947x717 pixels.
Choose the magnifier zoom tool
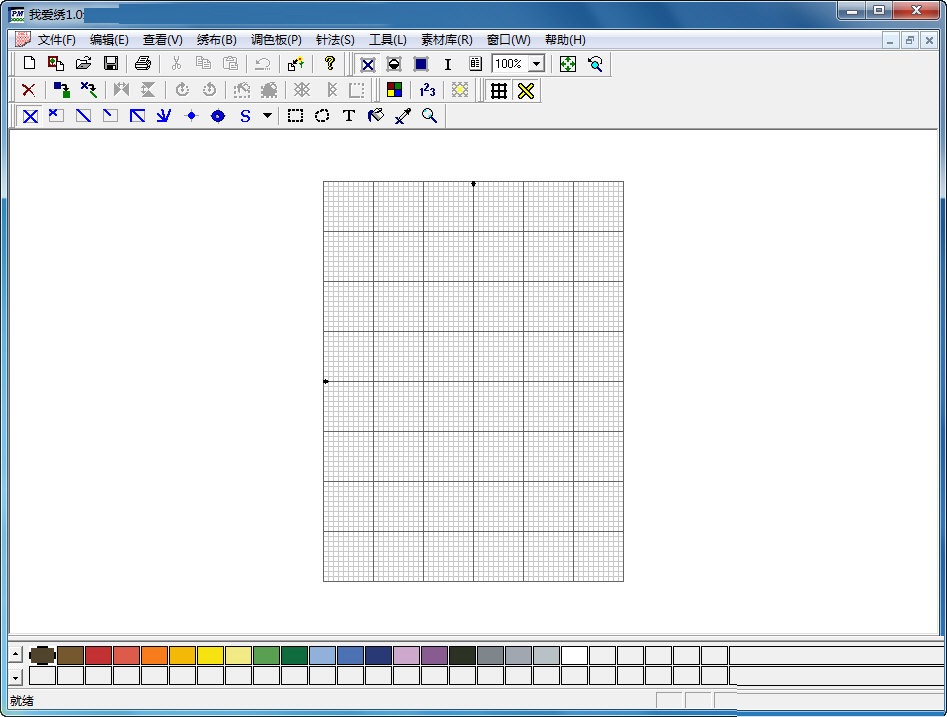tap(429, 116)
